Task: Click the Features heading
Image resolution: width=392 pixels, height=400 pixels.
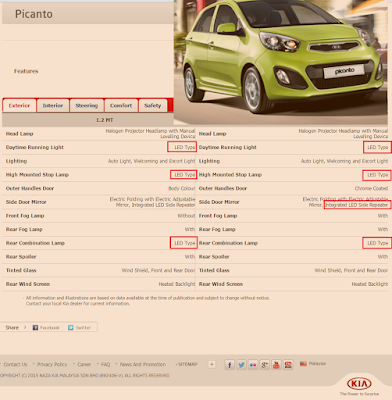Action: pyautogui.click(x=26, y=71)
